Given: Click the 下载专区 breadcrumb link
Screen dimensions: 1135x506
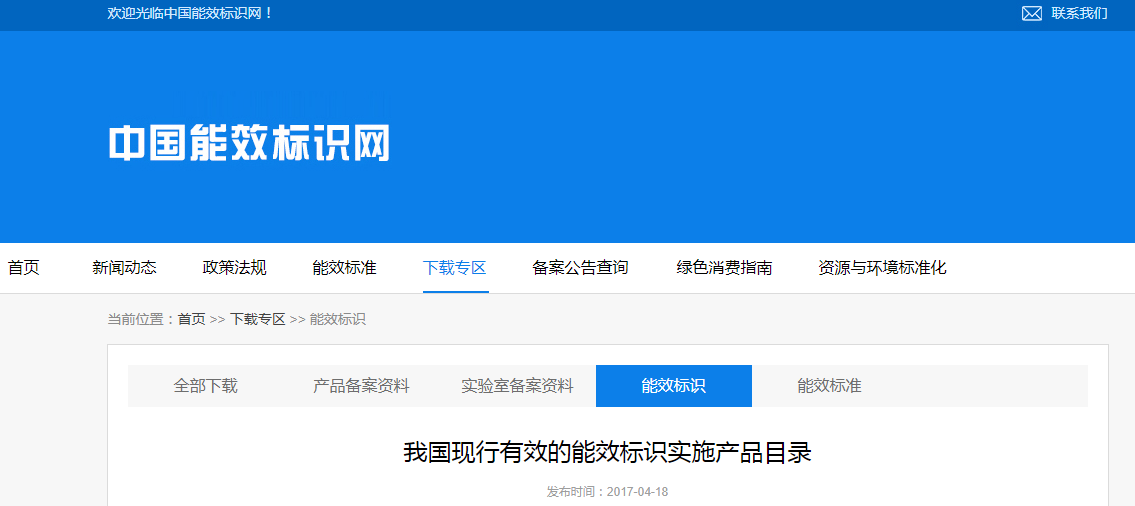Looking at the screenshot, I should click(x=258, y=319).
